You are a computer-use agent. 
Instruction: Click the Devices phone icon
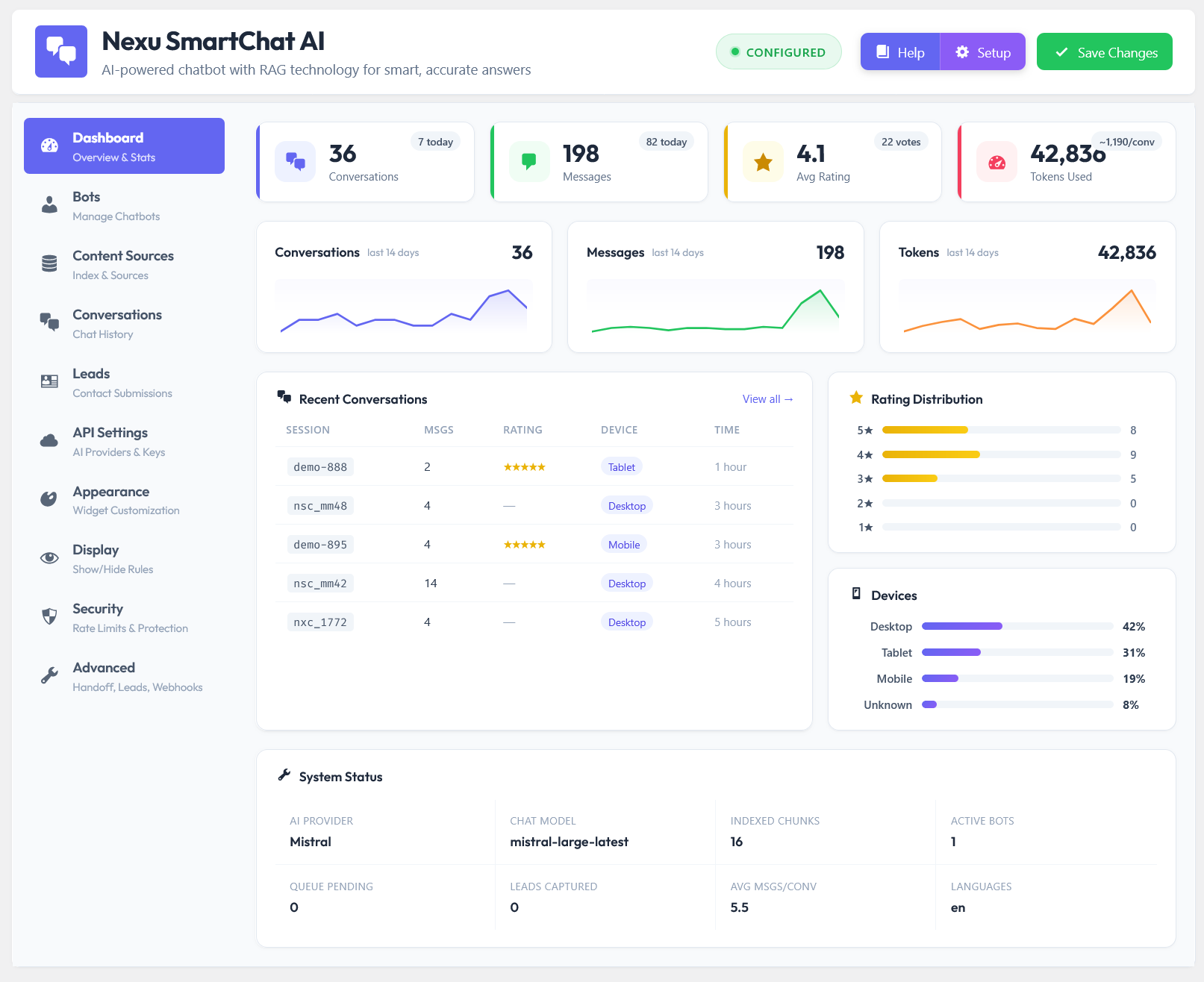click(856, 594)
